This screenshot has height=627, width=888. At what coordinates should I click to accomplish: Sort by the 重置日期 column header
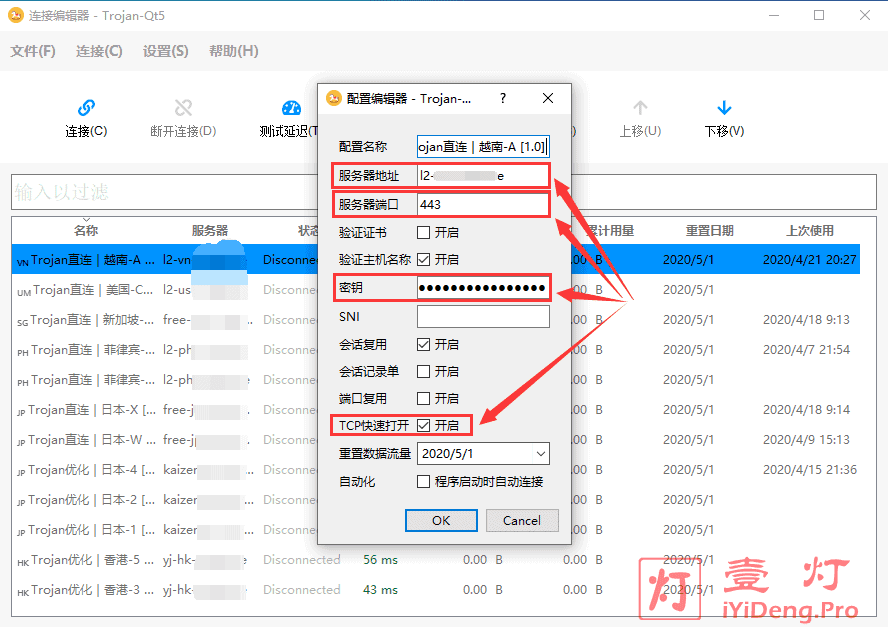pos(710,231)
